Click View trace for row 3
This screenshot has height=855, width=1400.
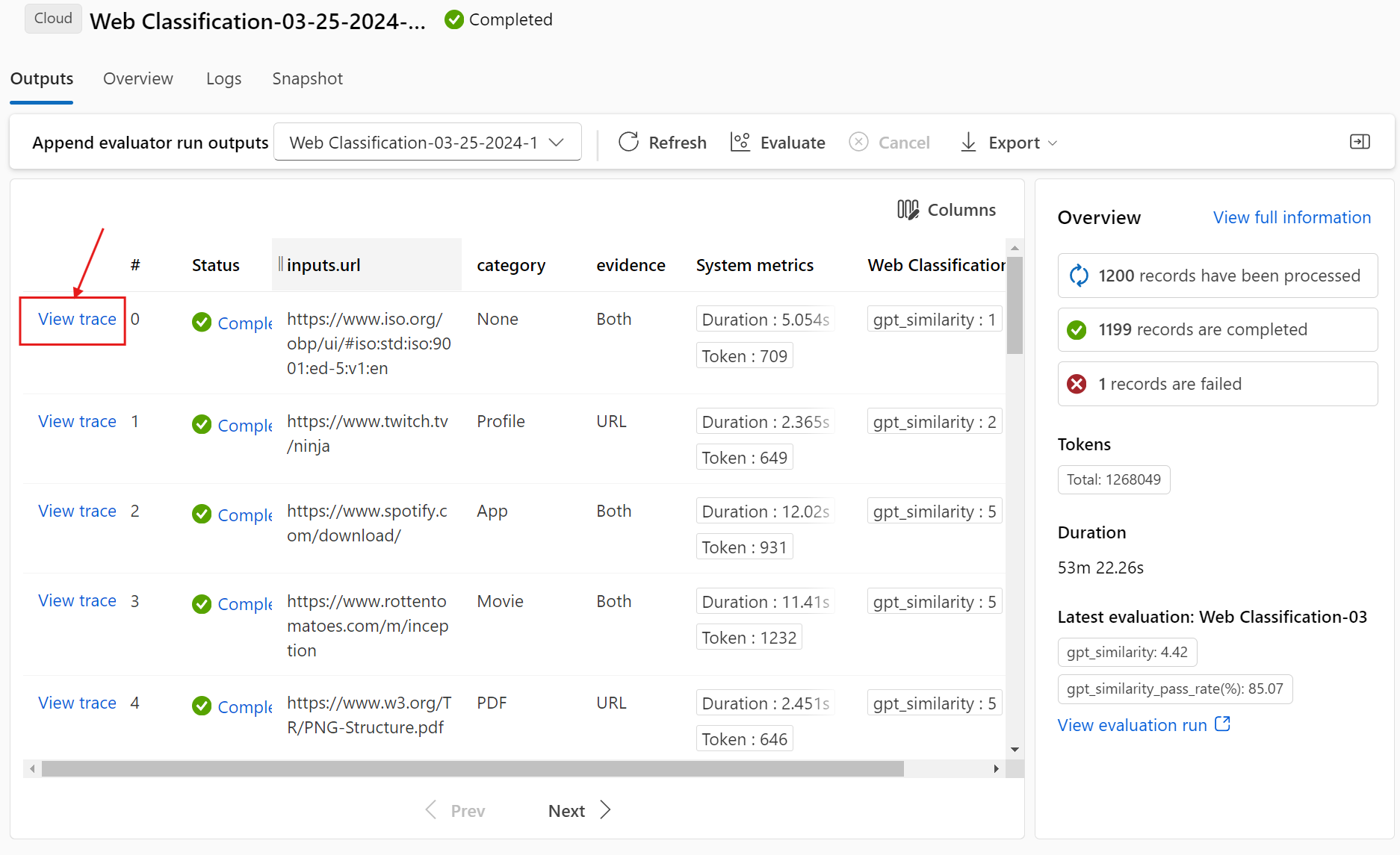pos(77,601)
